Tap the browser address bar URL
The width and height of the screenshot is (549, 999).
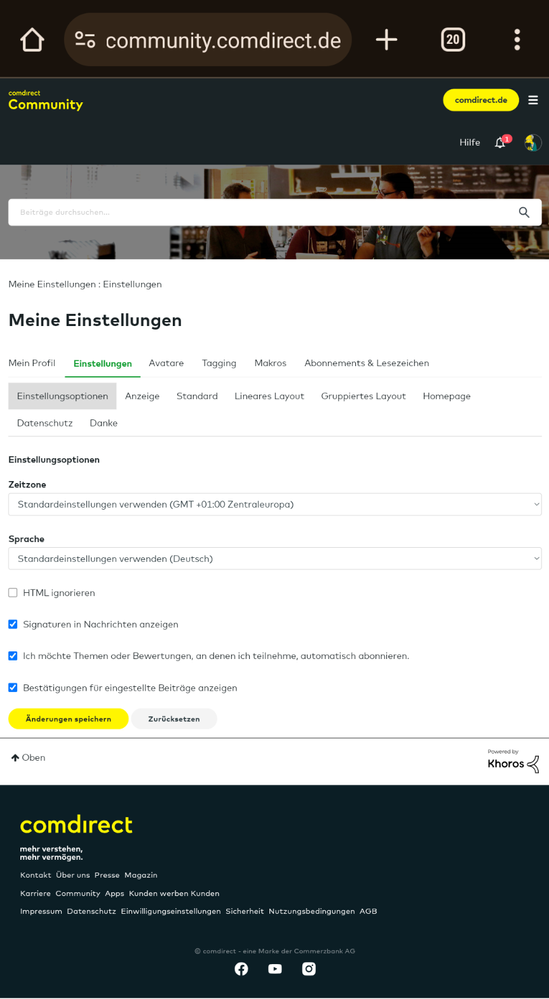pos(223,40)
